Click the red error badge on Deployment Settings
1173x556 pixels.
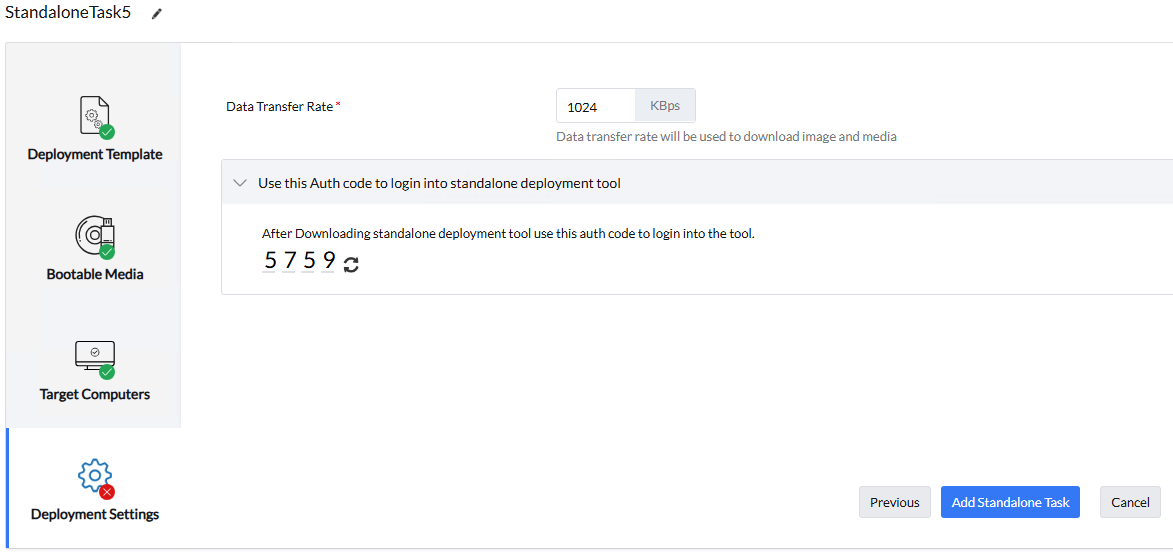point(107,491)
